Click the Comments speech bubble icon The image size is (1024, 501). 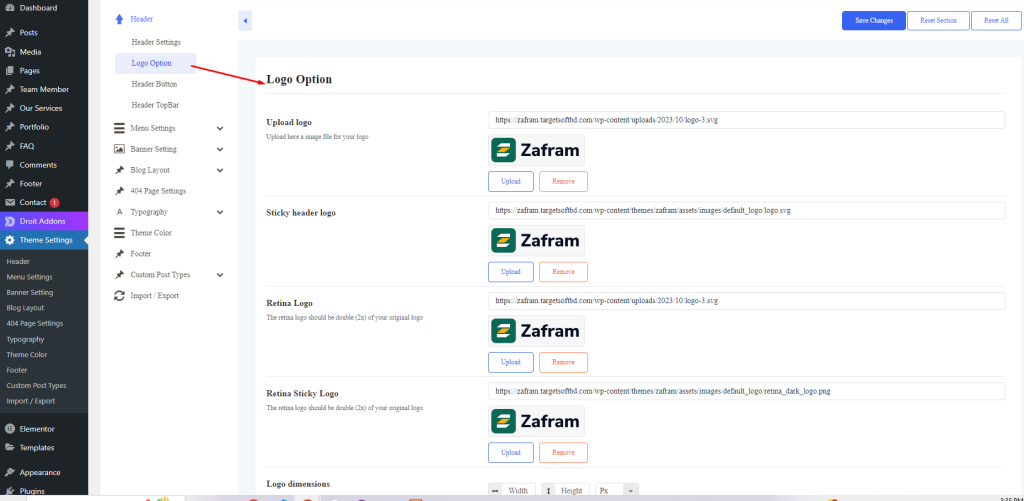coord(9,165)
